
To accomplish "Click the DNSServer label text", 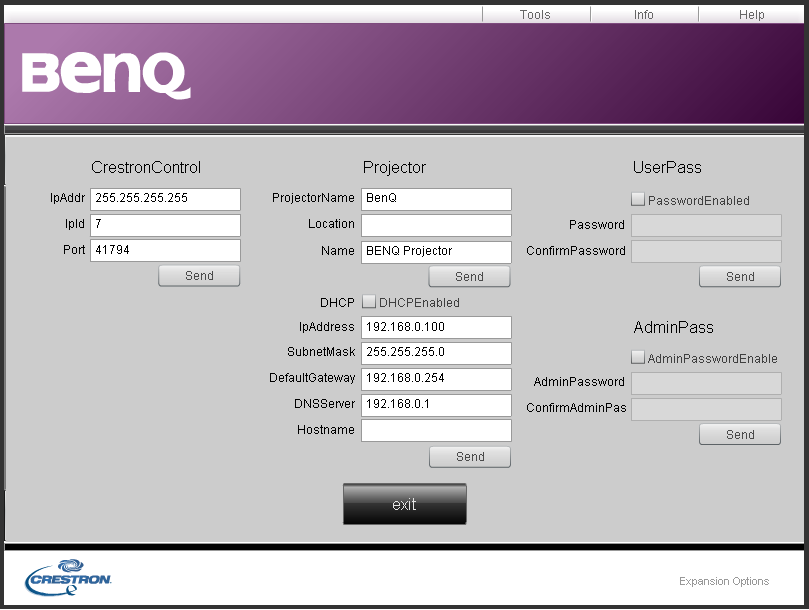I will [325, 404].
